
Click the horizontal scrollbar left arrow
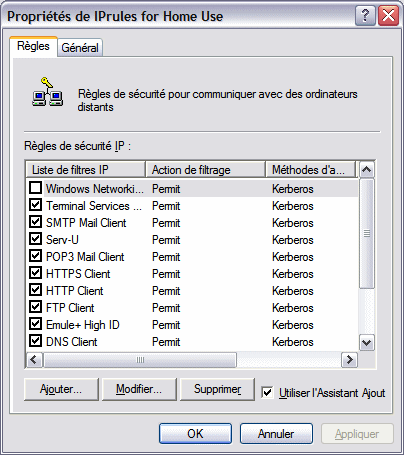pyautogui.click(x=34, y=360)
